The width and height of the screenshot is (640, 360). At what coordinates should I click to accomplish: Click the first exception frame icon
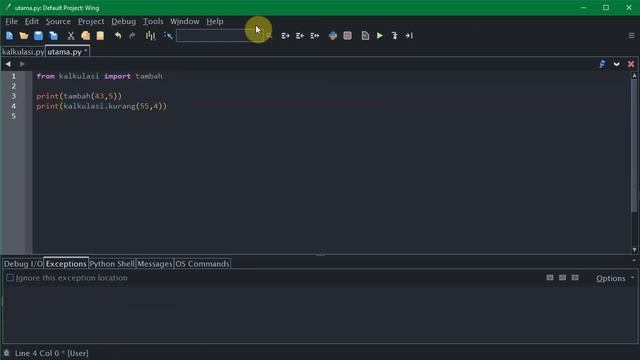[550, 278]
